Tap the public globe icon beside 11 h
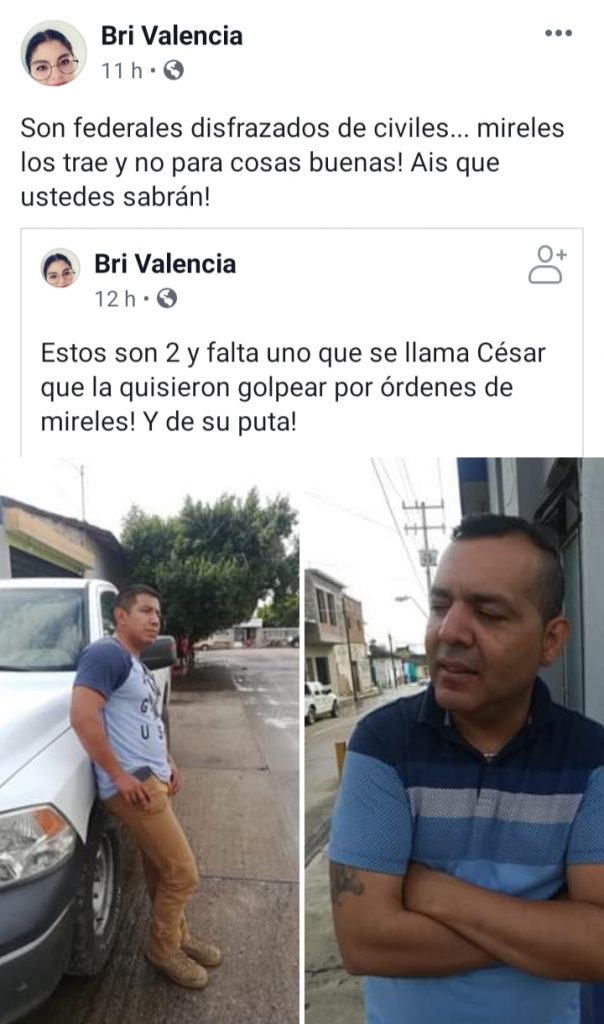The width and height of the screenshot is (604, 1024). [173, 70]
